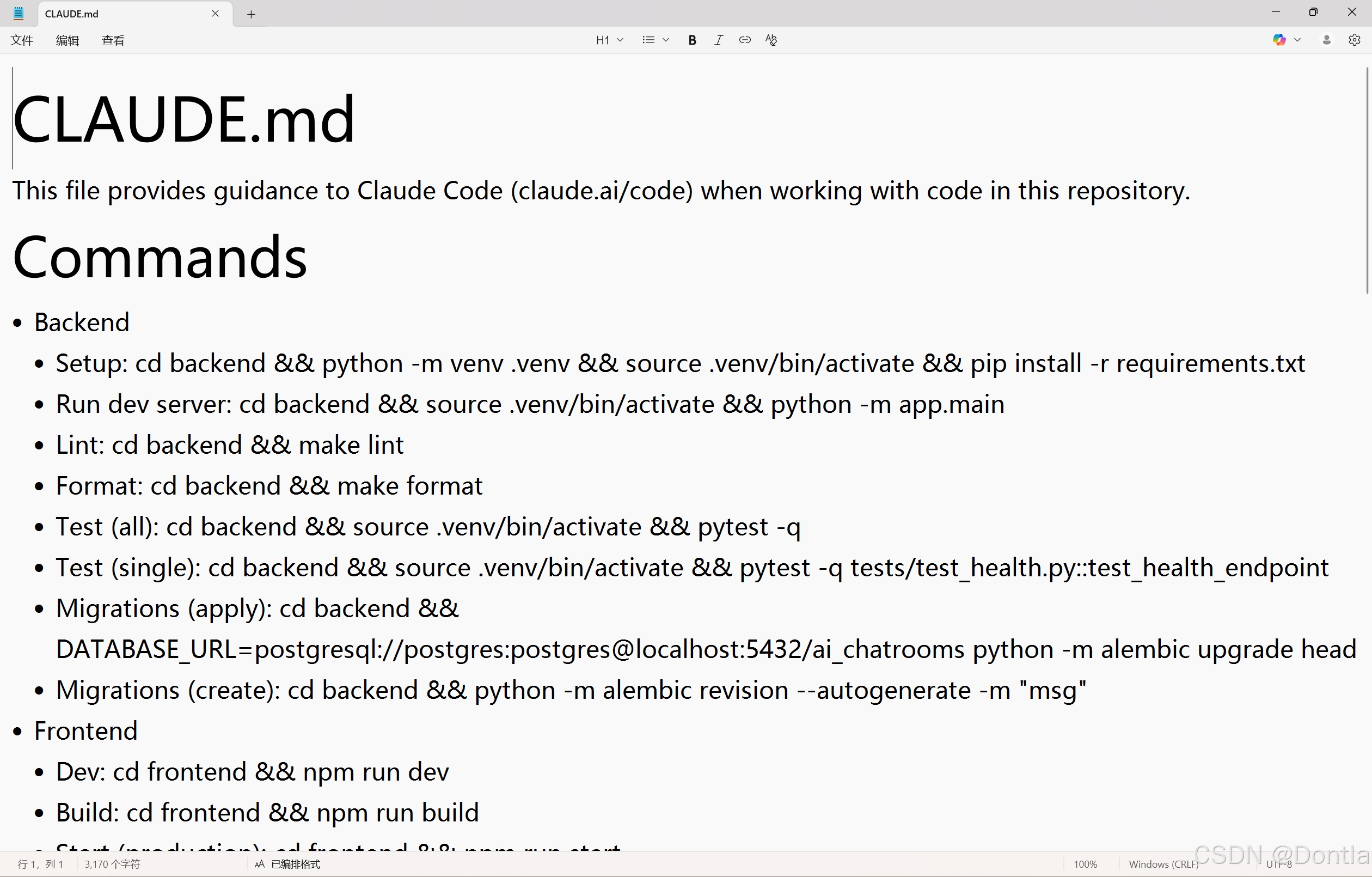Click the Format: make format line

(x=269, y=486)
